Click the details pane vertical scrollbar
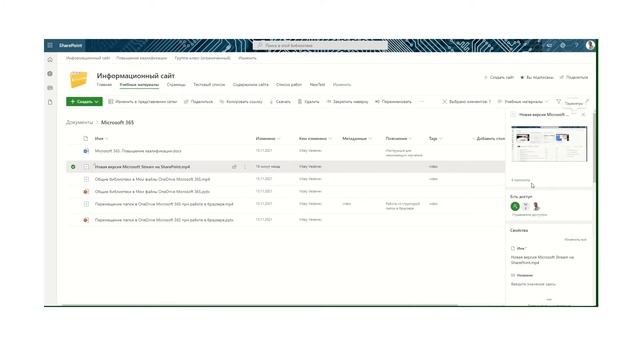 595,147
